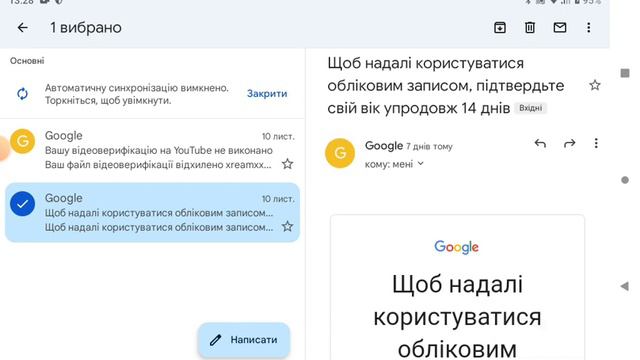Archive the selected email
Viewport: 640px width, 360px height.
[x=500, y=27]
